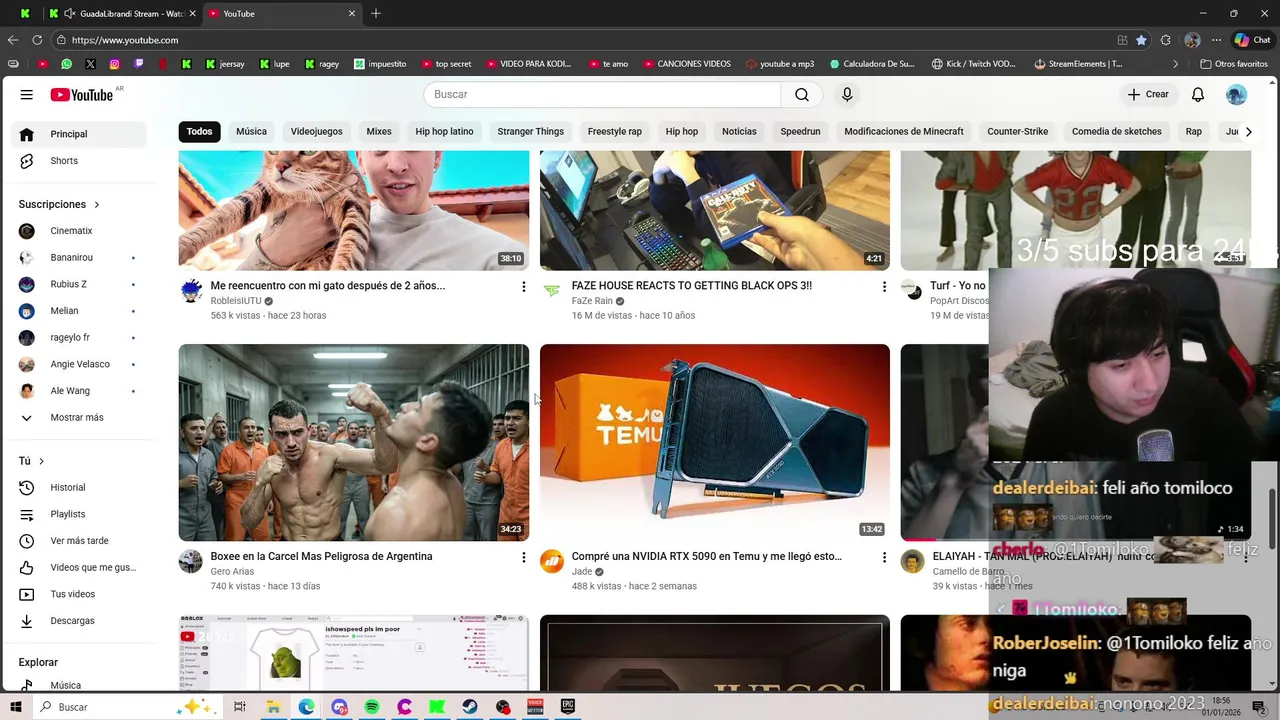Open Melian subscription channel
The height and width of the screenshot is (720, 1280).
coord(80,311)
